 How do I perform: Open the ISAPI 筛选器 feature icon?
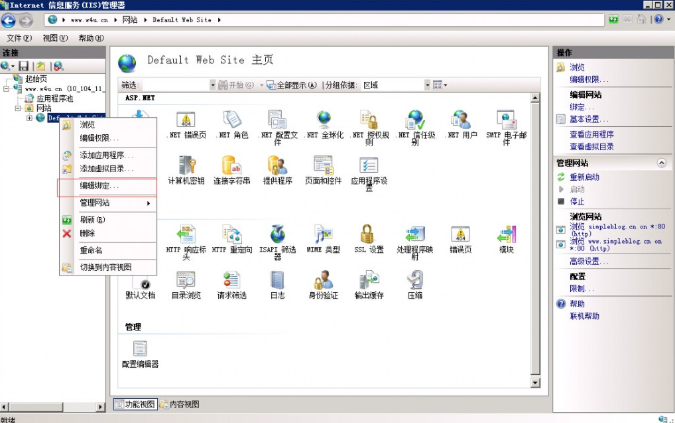coord(278,235)
